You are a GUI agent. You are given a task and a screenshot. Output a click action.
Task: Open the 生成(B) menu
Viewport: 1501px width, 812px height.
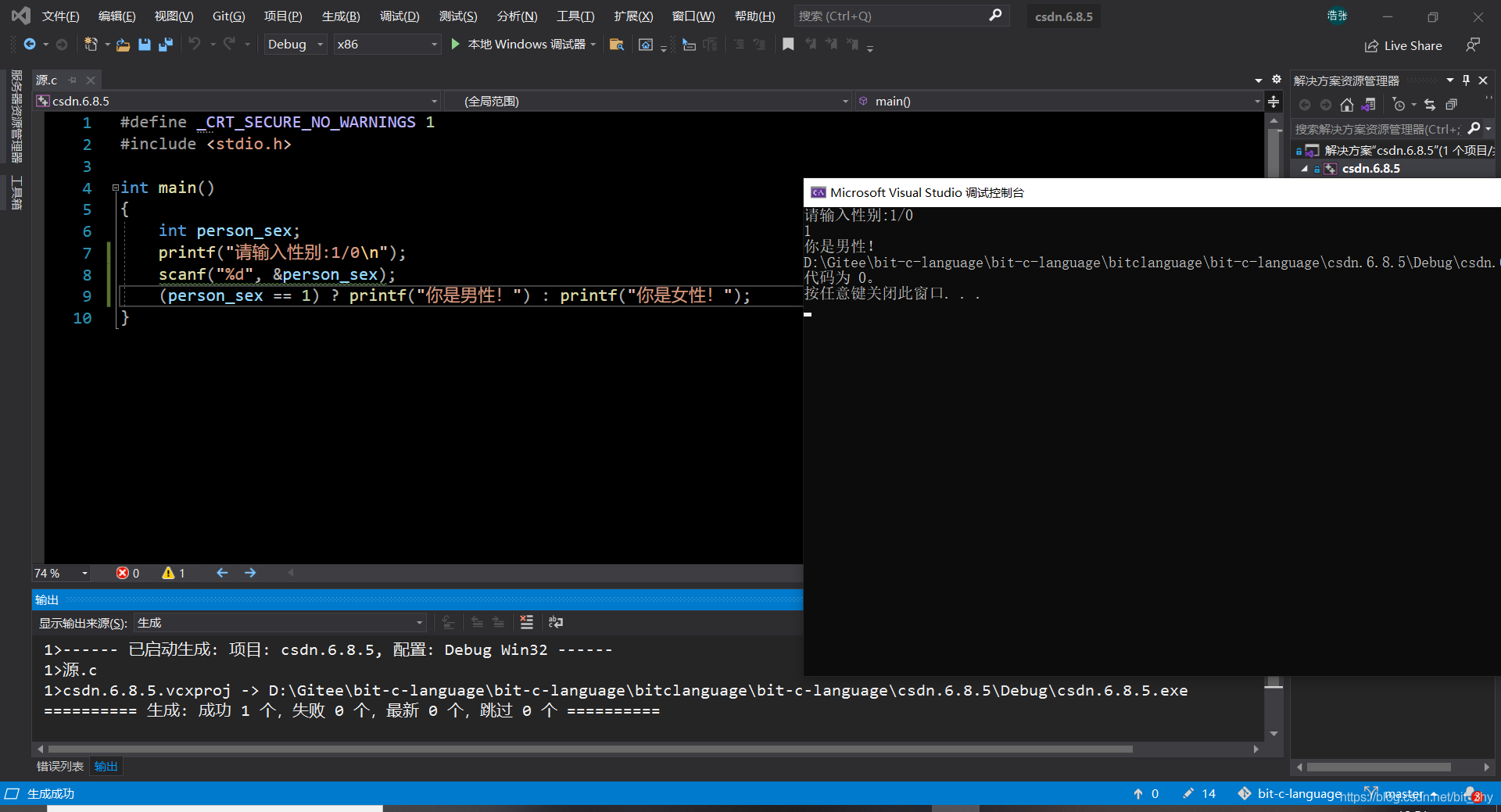tap(342, 16)
